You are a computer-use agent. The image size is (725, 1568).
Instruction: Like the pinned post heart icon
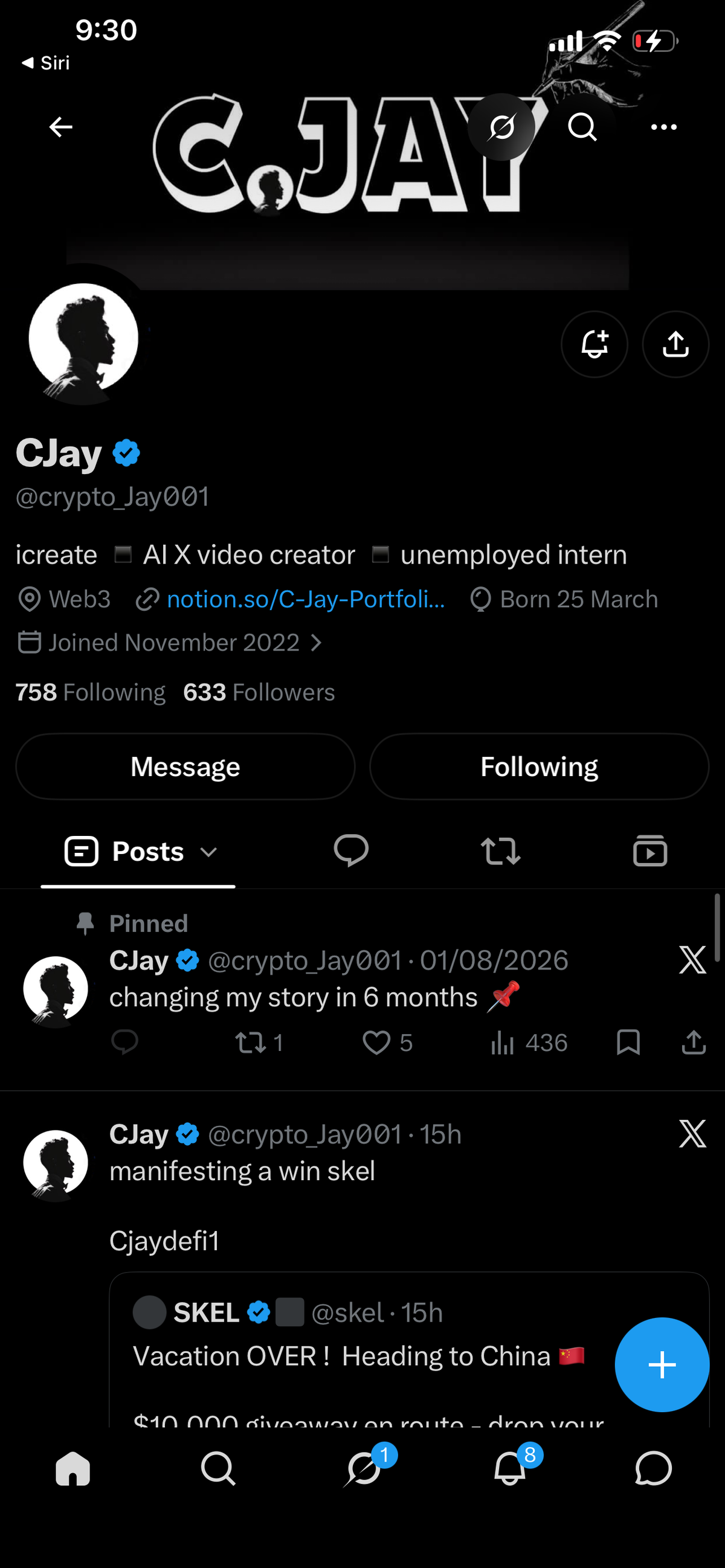click(376, 1042)
